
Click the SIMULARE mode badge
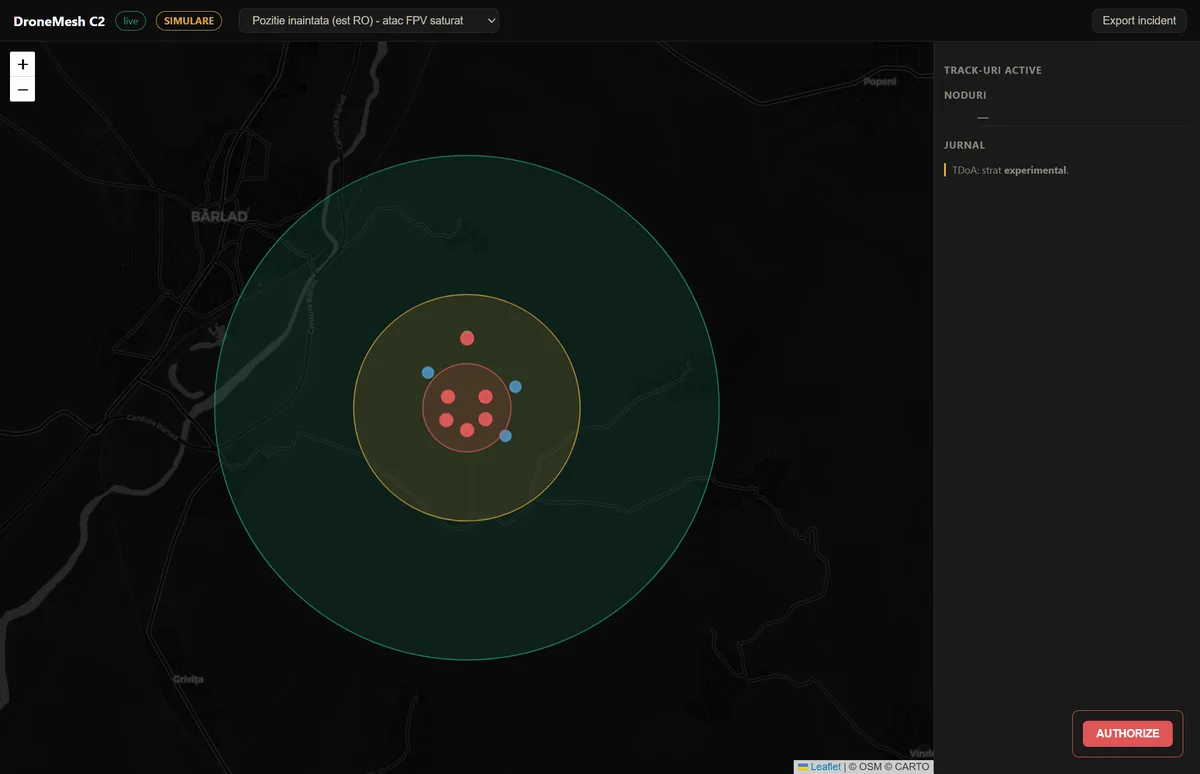189,21
